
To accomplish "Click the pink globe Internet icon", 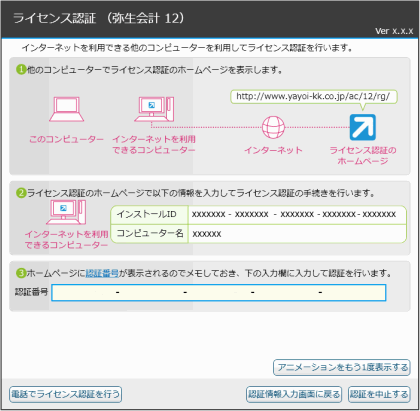I will click(x=273, y=127).
